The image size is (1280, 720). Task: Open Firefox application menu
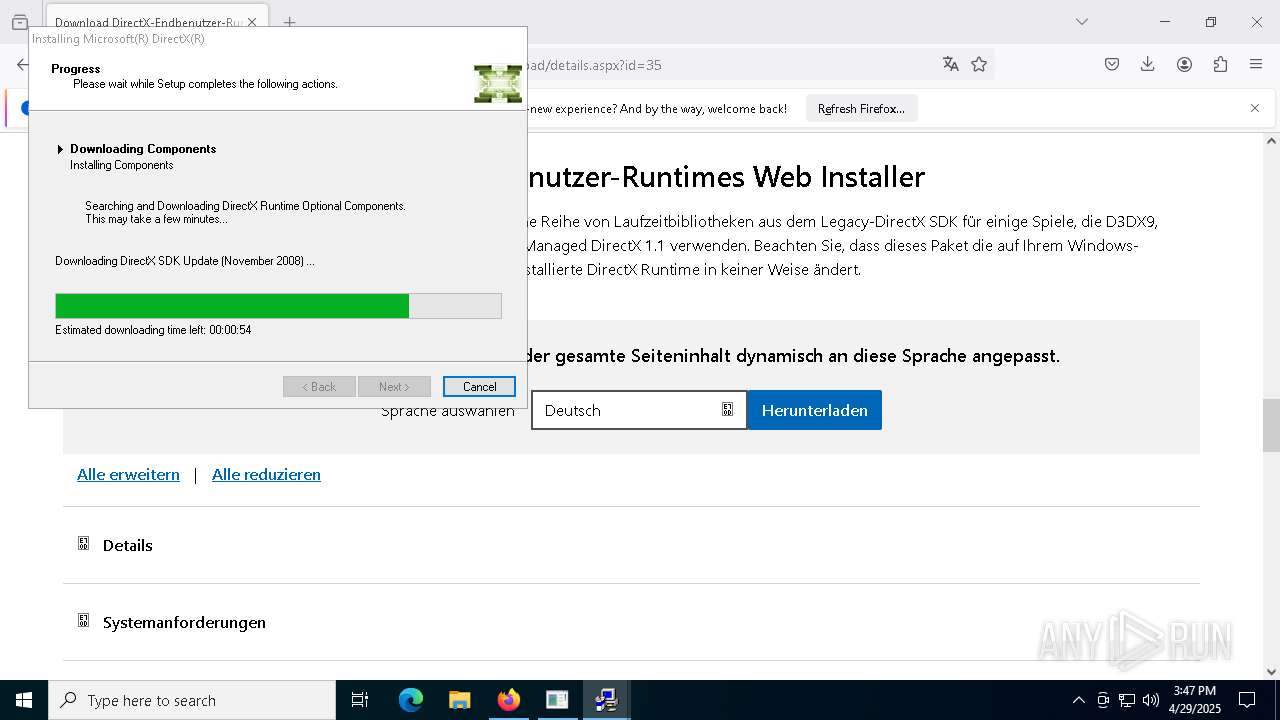click(x=1256, y=65)
